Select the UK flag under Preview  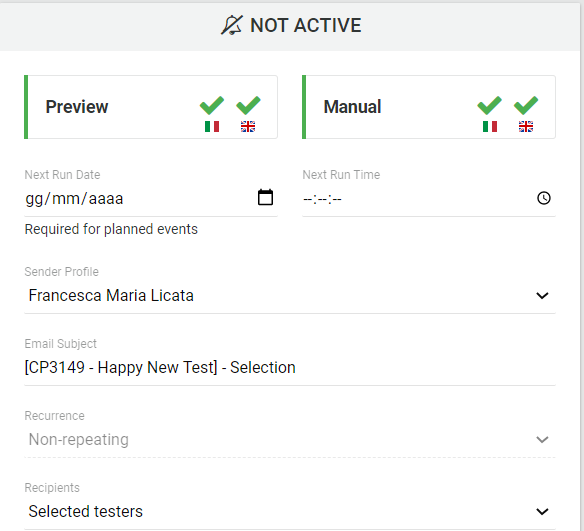pyautogui.click(x=248, y=127)
